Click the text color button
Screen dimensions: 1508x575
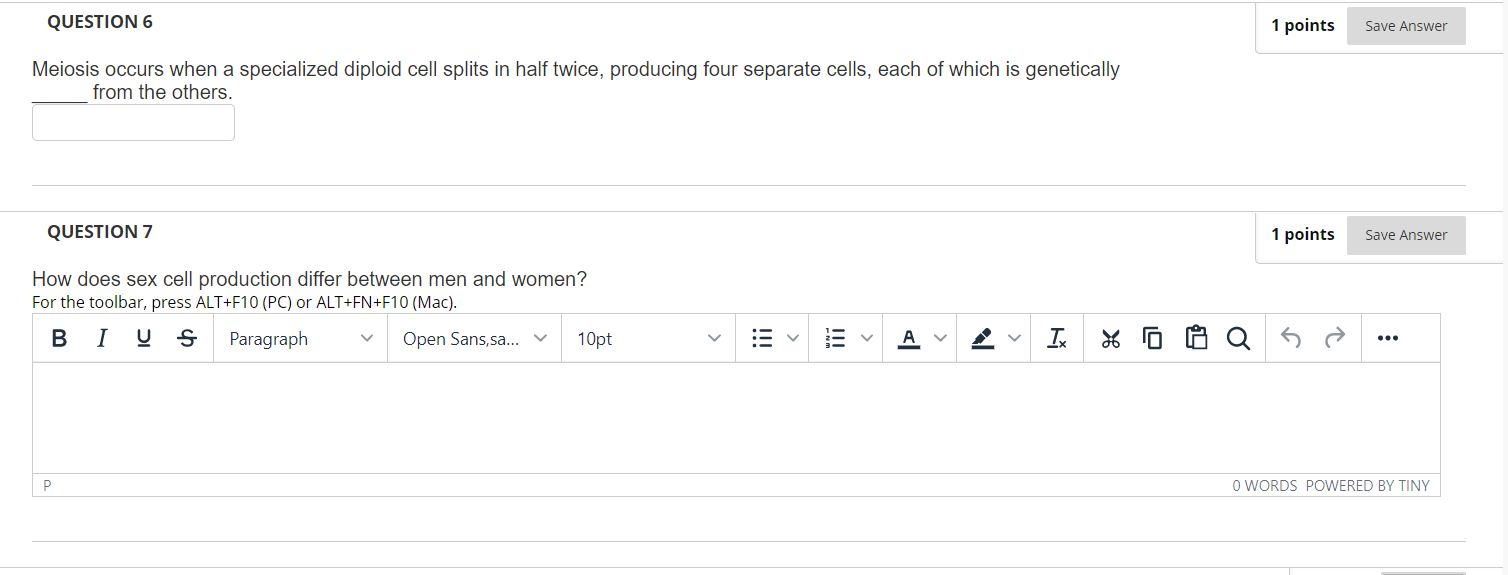(908, 339)
